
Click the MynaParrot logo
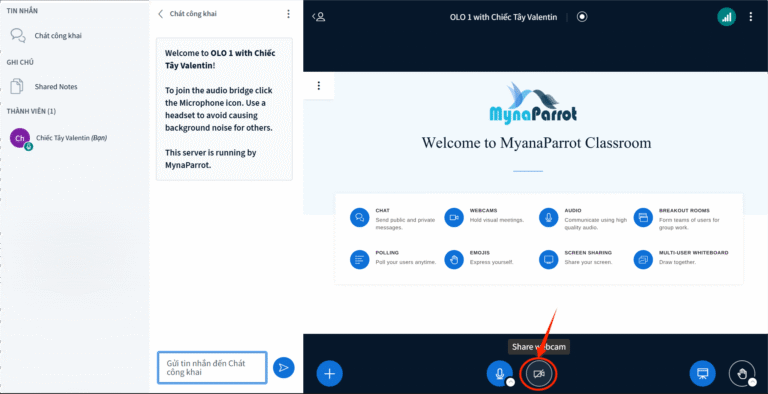coord(533,103)
